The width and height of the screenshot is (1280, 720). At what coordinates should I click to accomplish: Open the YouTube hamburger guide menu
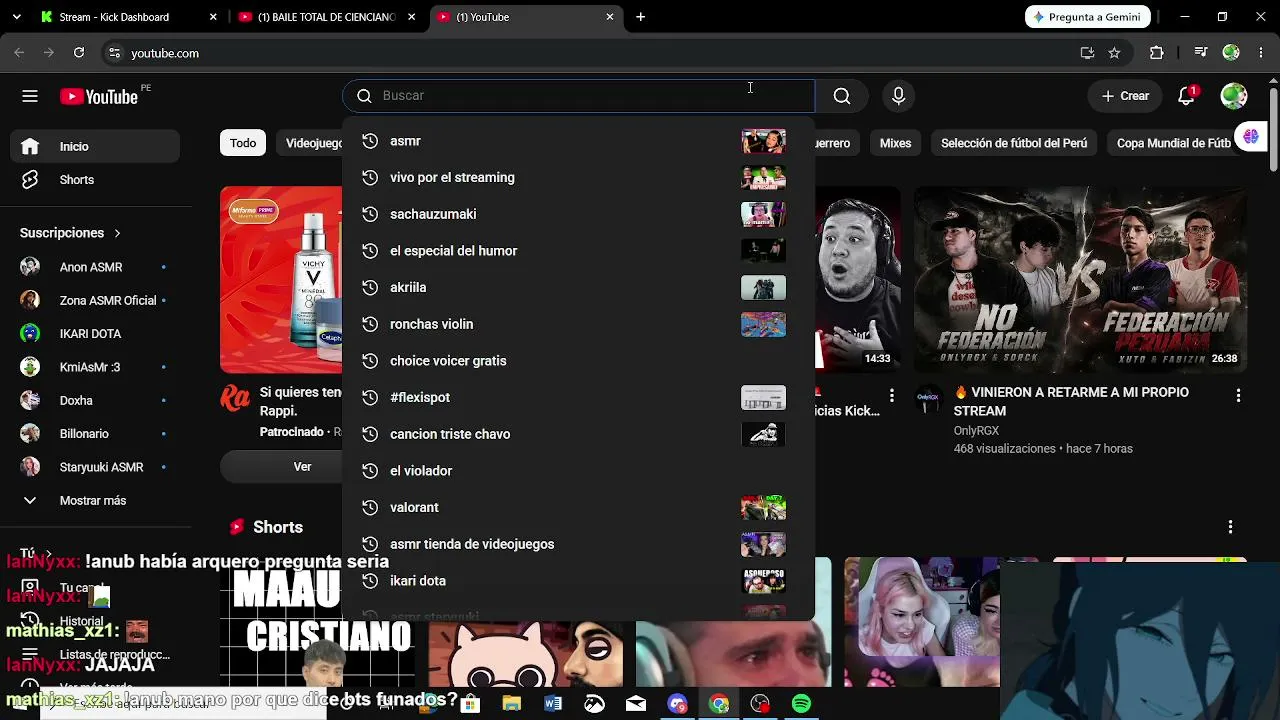pos(30,96)
